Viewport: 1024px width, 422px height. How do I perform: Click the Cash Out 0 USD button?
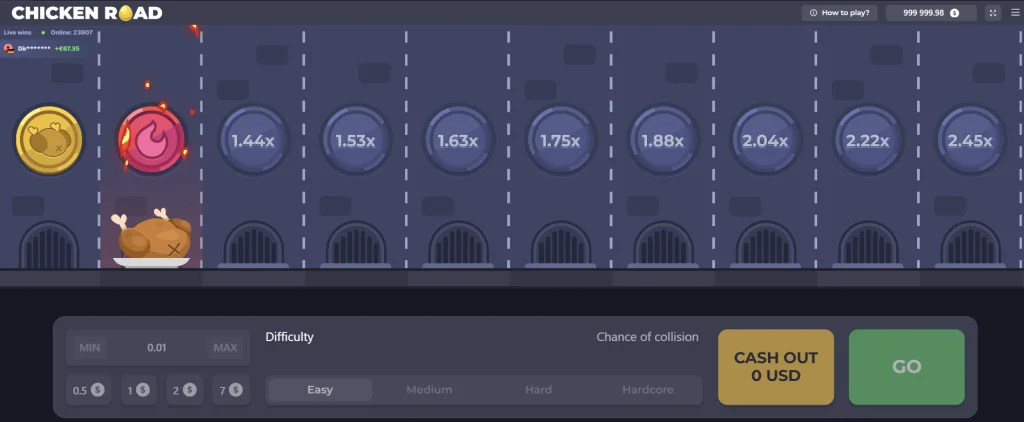[776, 366]
